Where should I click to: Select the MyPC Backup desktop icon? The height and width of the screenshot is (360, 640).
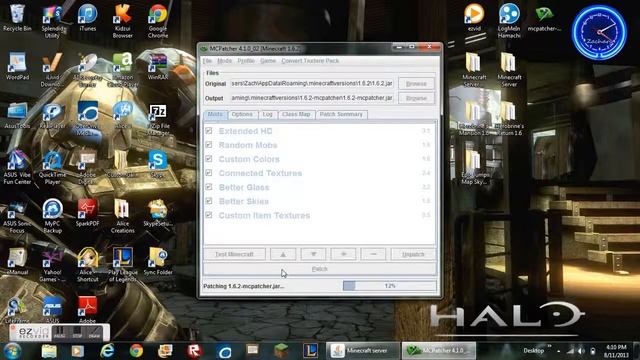(x=52, y=216)
